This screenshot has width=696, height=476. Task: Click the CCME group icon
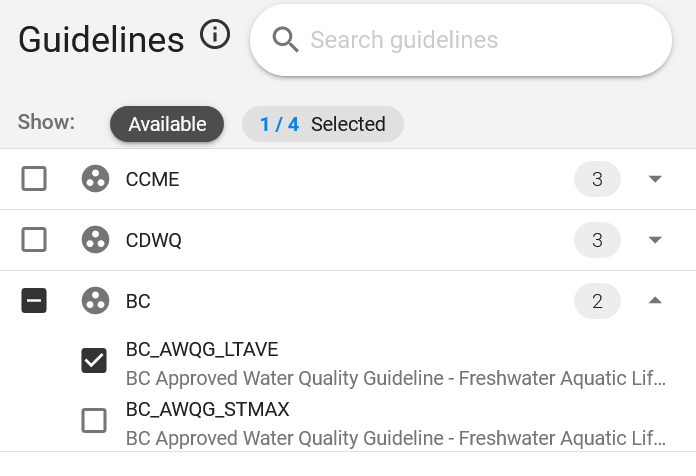tap(95, 179)
